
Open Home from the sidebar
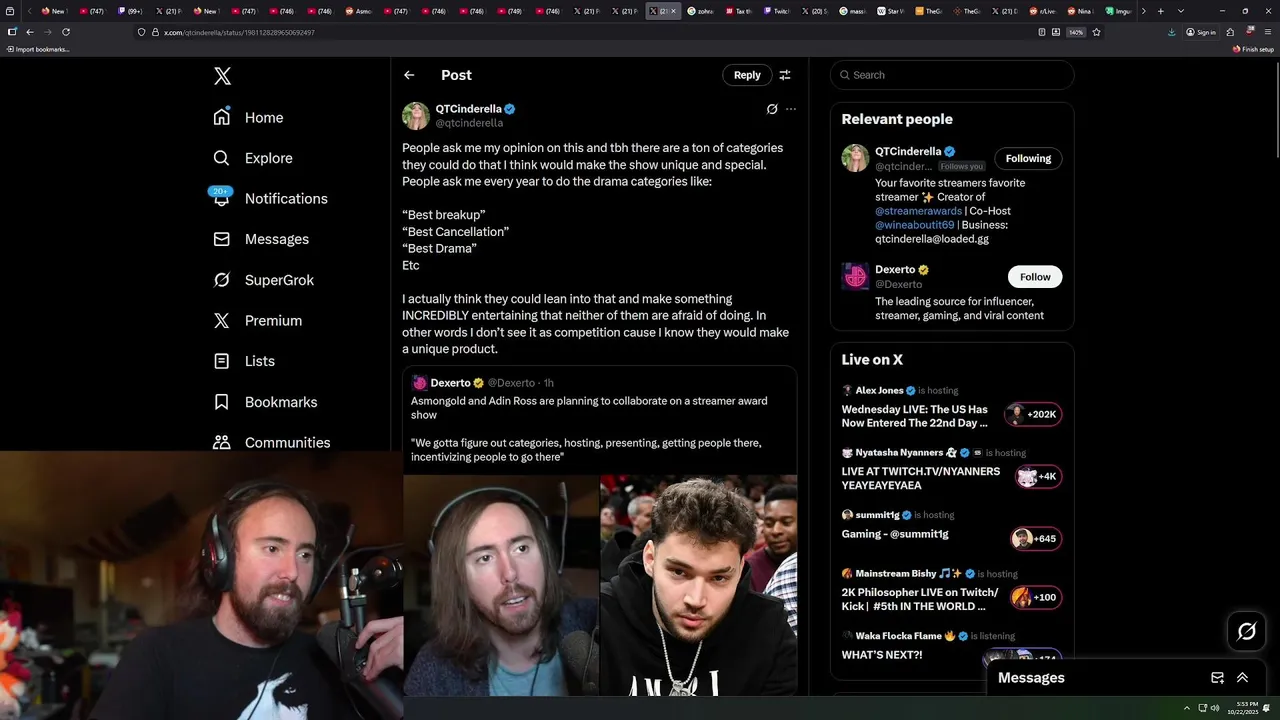tap(249, 117)
